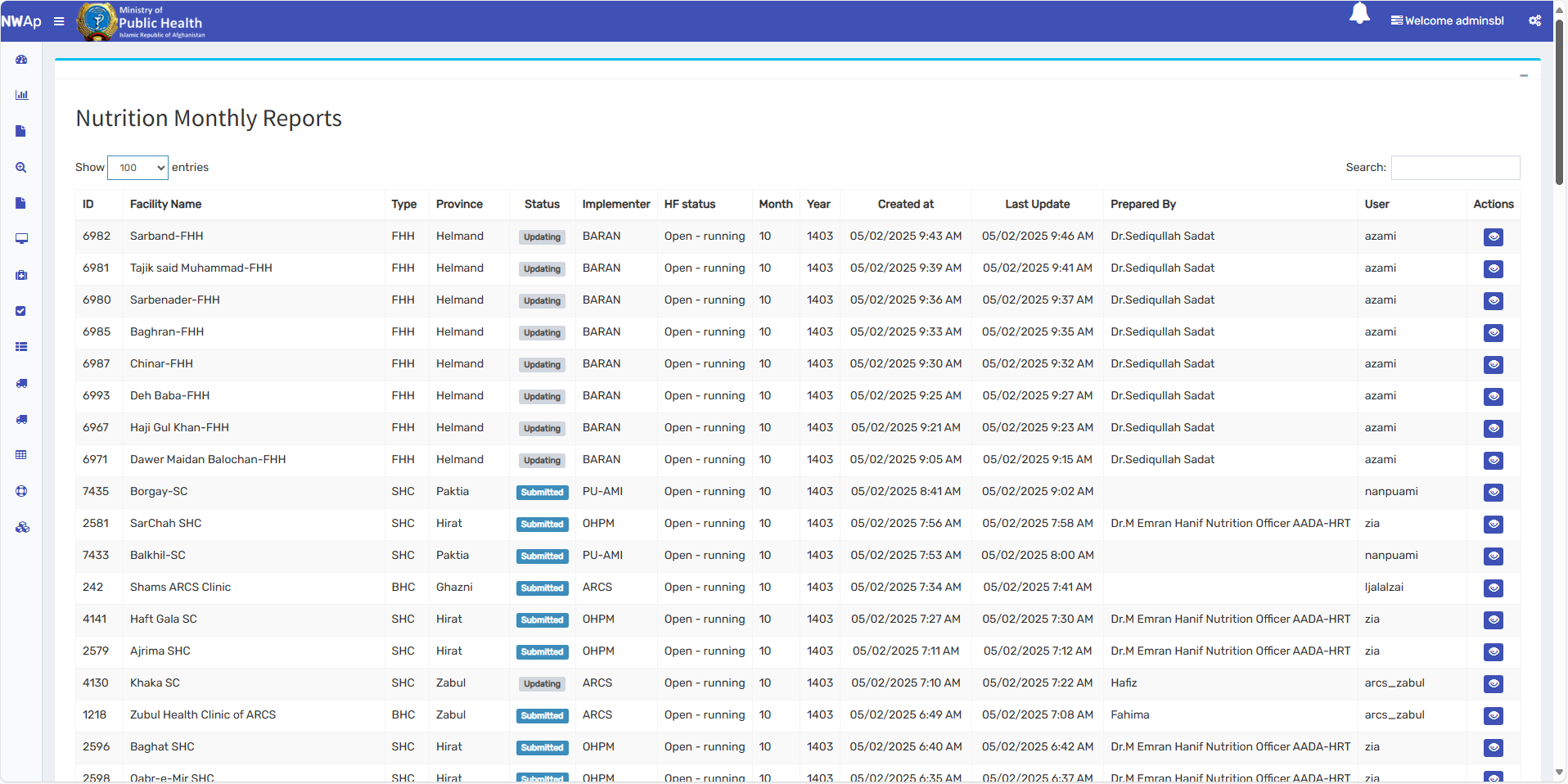The width and height of the screenshot is (1568, 784).
Task: Select the medical kit icon in sidebar
Action: pos(21,275)
